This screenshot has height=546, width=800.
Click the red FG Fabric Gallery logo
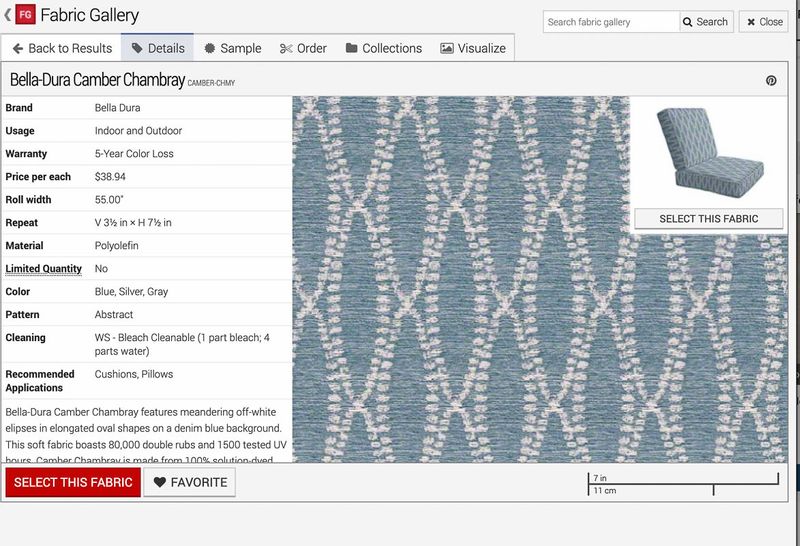click(26, 15)
